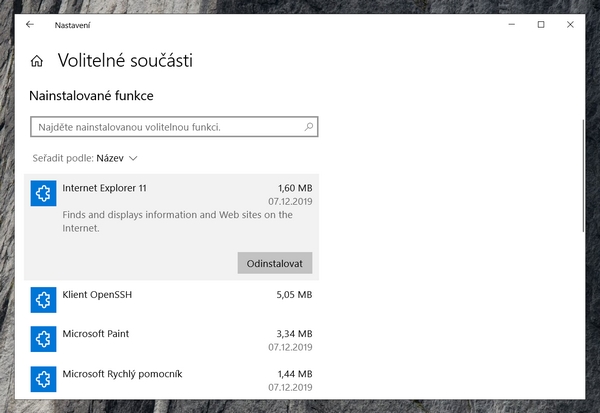Click the Microsoft Paint puzzle icon

pos(43,339)
